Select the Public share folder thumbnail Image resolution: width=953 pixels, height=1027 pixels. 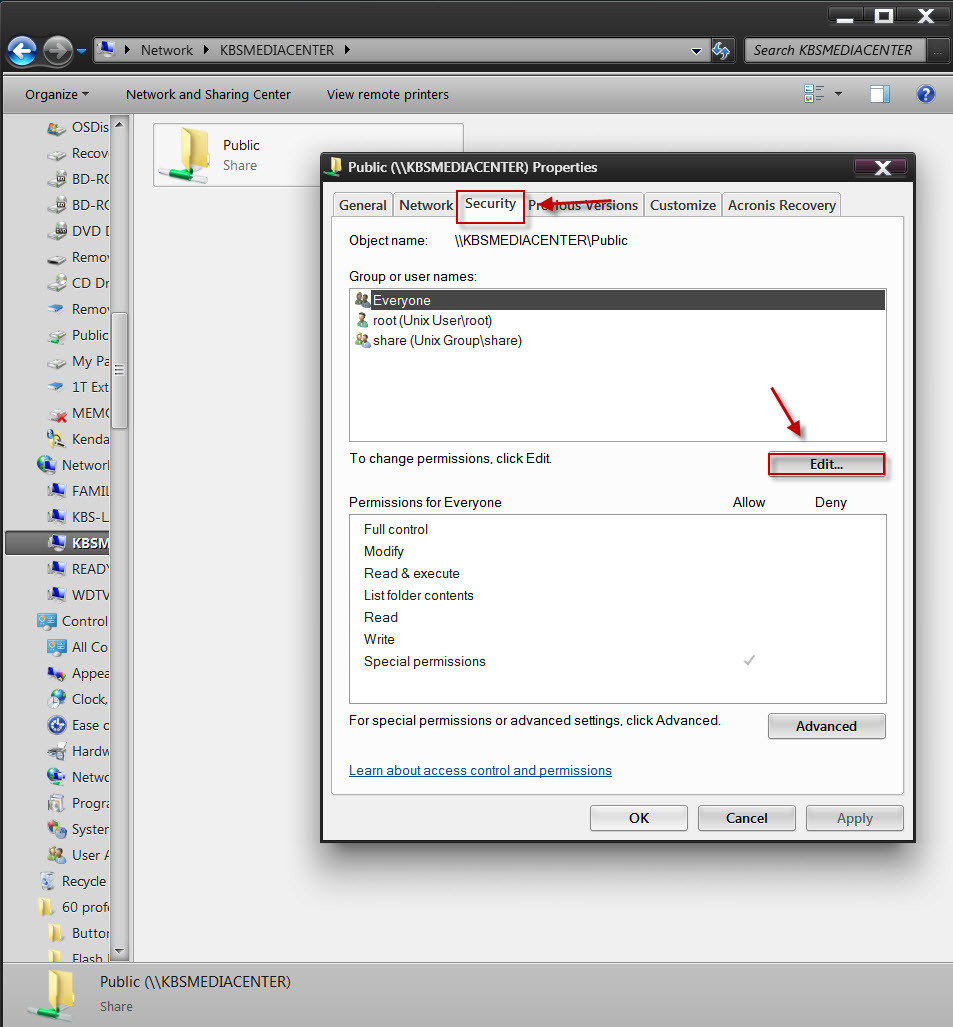click(x=185, y=155)
